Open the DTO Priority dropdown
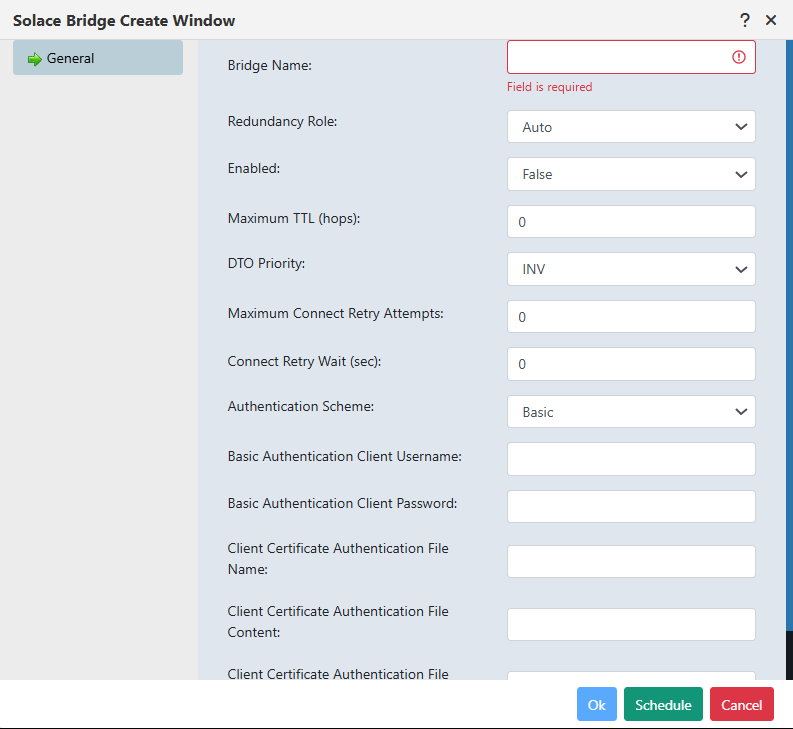This screenshot has width=793, height=729. pos(631,269)
